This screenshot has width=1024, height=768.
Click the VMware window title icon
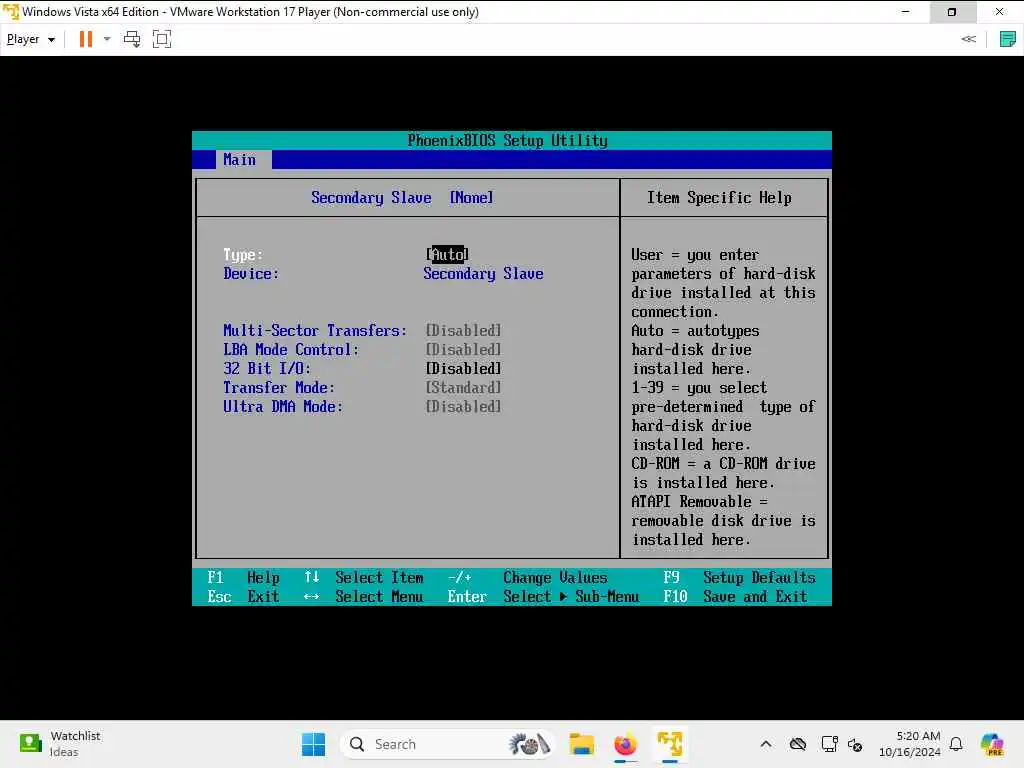pos(11,12)
